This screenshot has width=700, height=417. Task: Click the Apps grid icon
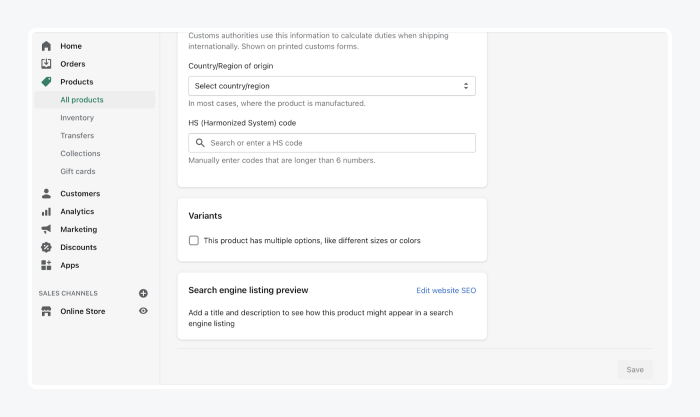coord(46,266)
